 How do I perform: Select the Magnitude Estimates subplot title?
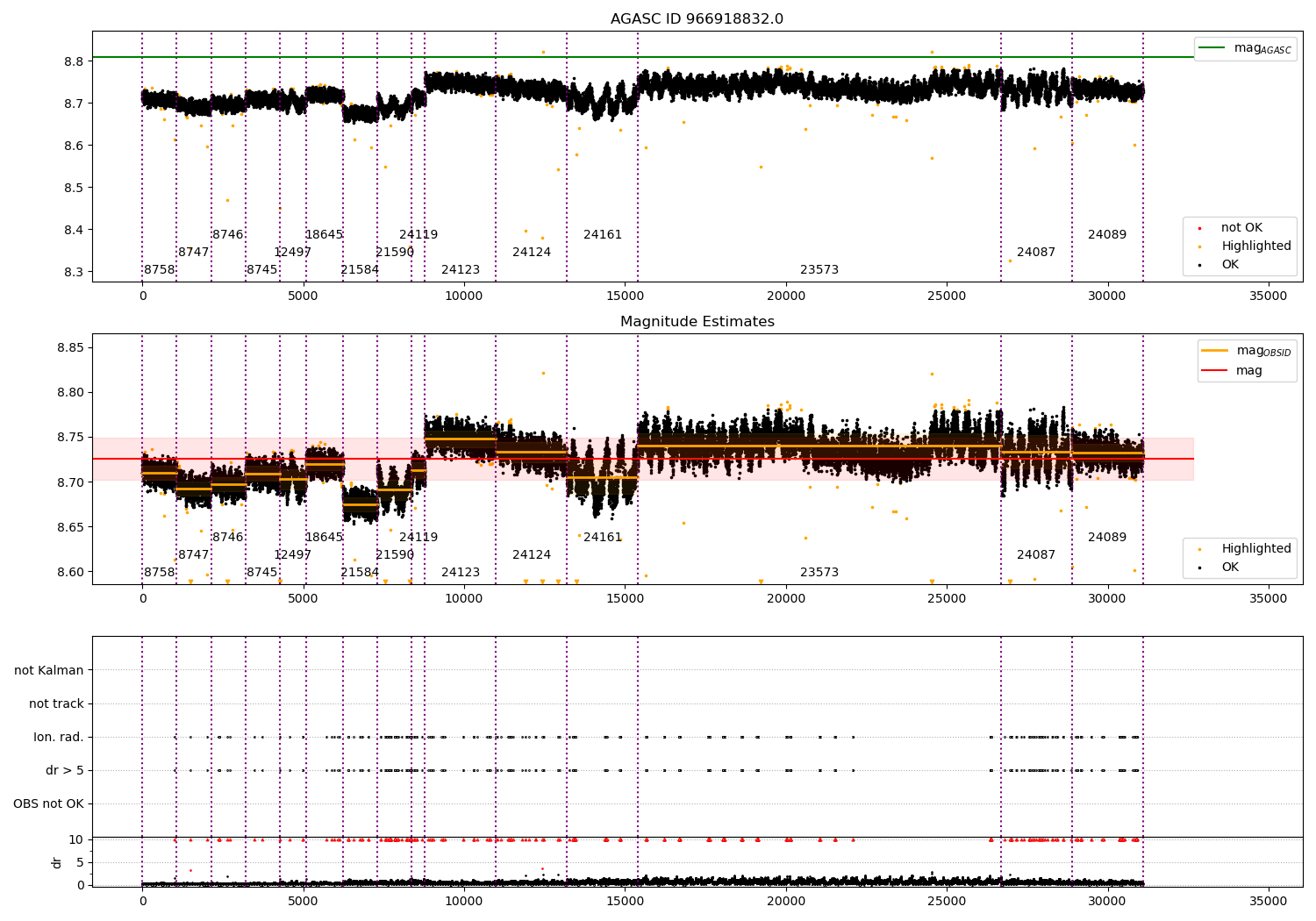pos(697,322)
